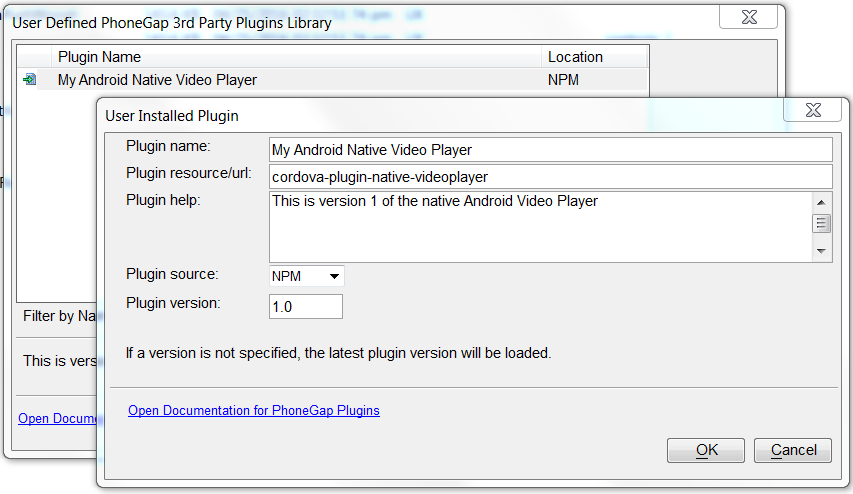
Task: Edit the Plugin version field showing 1.0
Action: pyautogui.click(x=306, y=307)
